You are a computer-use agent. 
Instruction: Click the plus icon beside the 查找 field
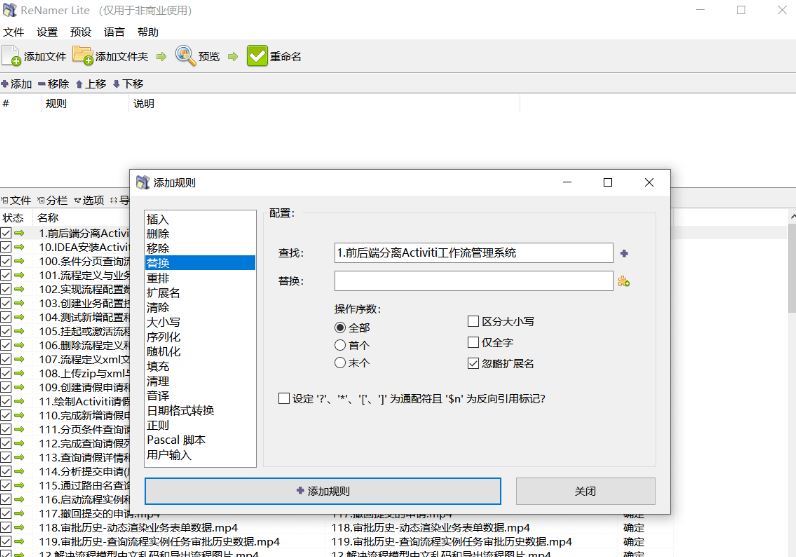pyautogui.click(x=625, y=254)
